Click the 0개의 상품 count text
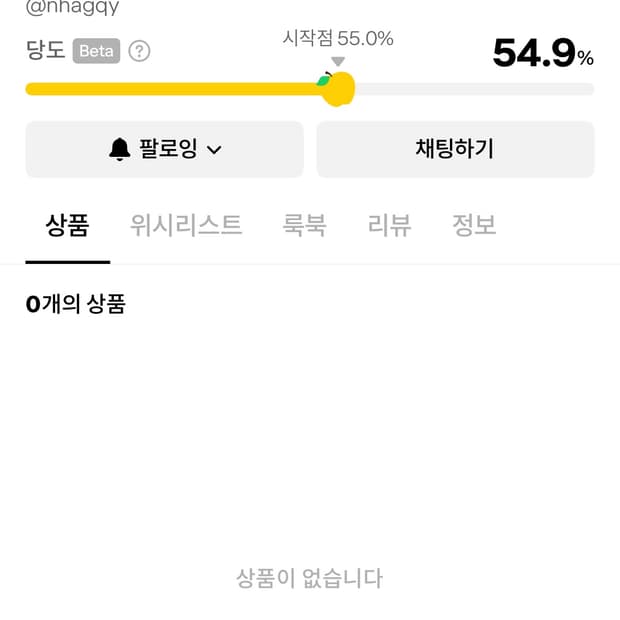 pyautogui.click(x=76, y=304)
